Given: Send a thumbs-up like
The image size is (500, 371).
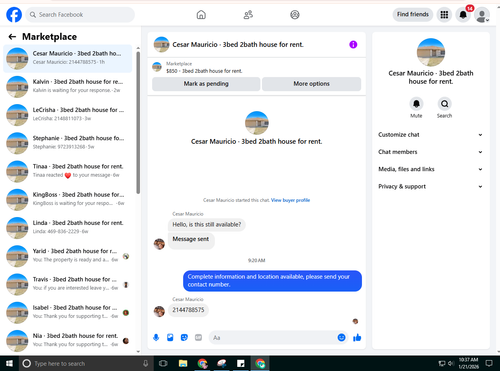Looking at the screenshot, I should point(357,338).
